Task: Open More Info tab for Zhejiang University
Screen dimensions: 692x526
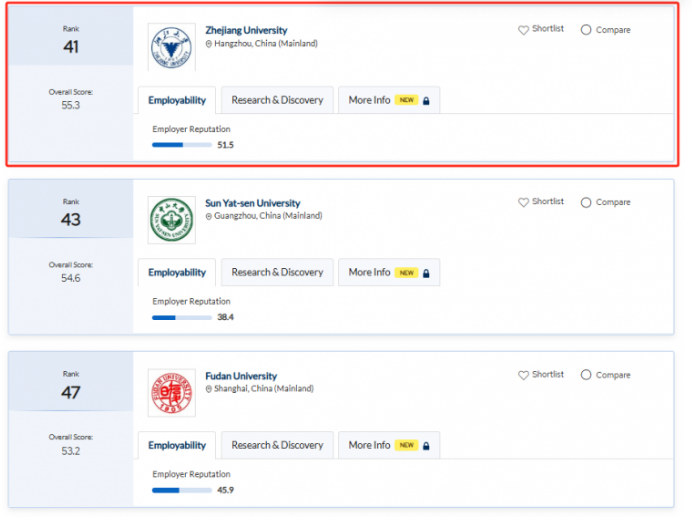Action: tap(389, 100)
